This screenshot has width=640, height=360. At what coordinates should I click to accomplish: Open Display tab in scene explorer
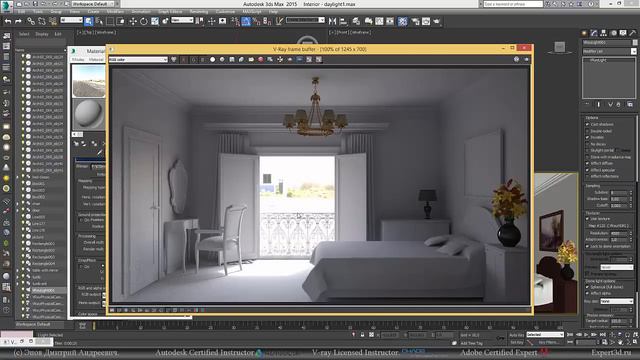[x=42, y=34]
